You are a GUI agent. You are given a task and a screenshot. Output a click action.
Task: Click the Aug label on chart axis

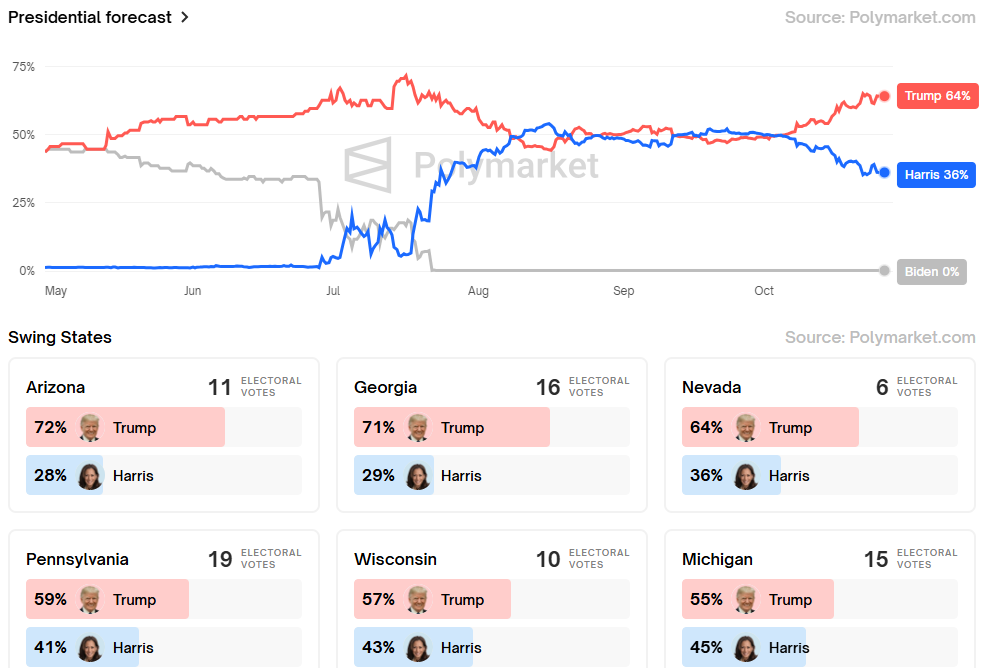478,291
